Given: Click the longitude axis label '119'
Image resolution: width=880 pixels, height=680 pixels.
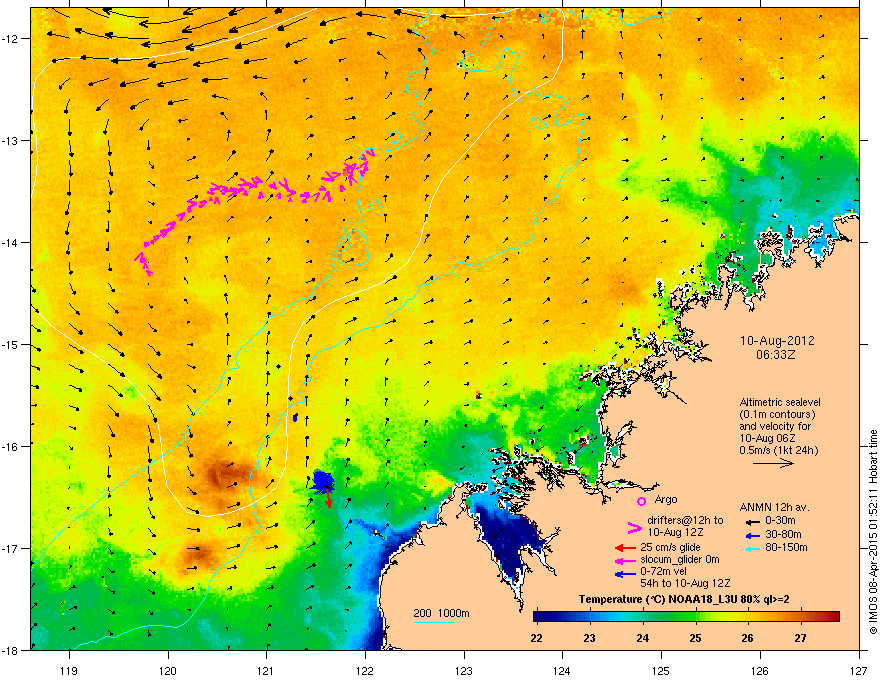Looking at the screenshot, I should pos(70,670).
